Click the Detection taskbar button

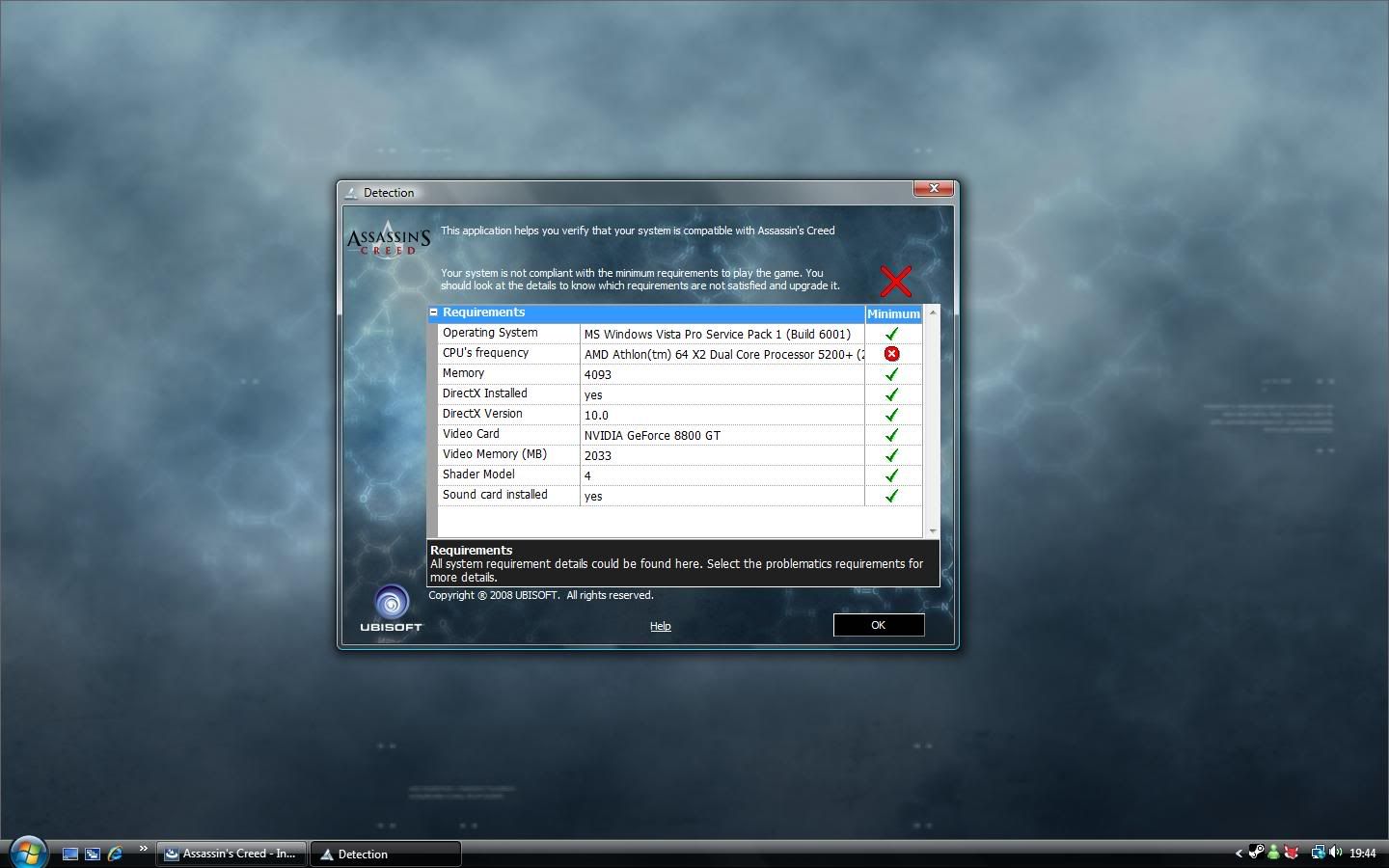click(386, 854)
